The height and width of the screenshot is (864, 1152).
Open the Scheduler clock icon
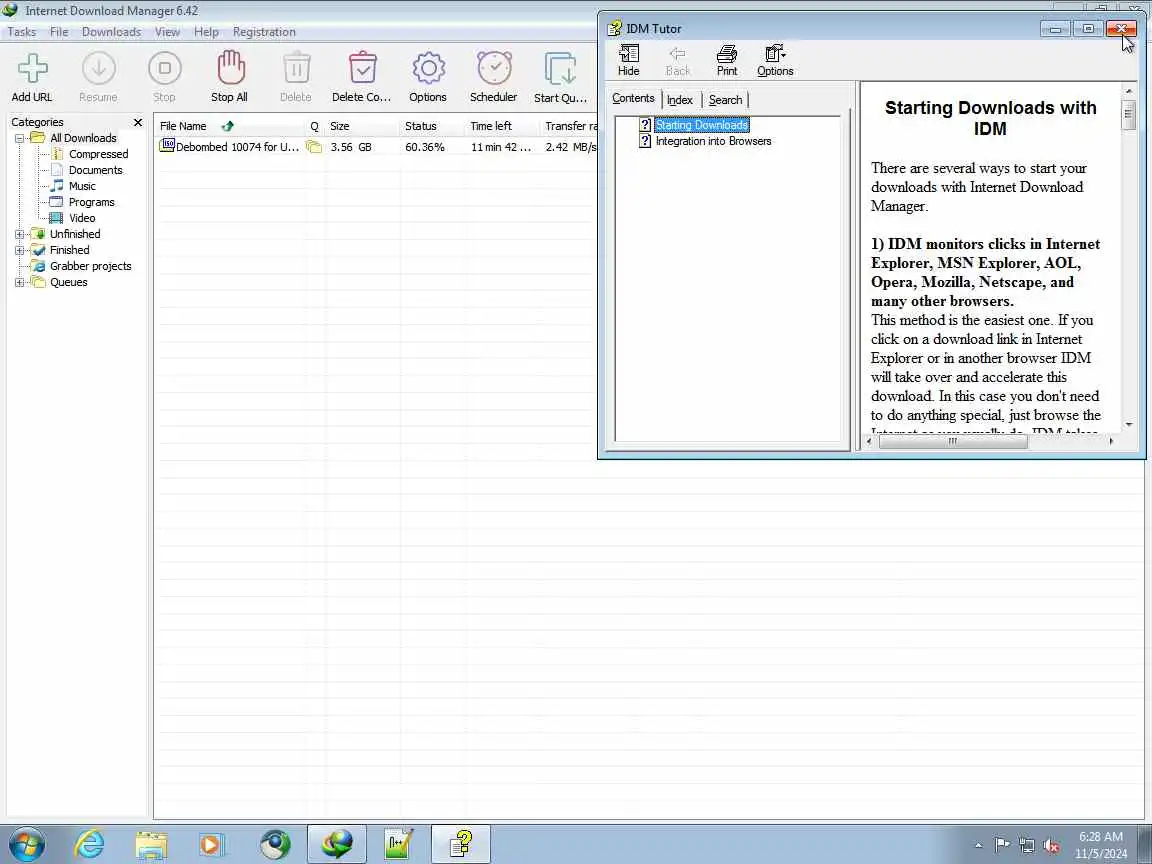pyautogui.click(x=494, y=76)
